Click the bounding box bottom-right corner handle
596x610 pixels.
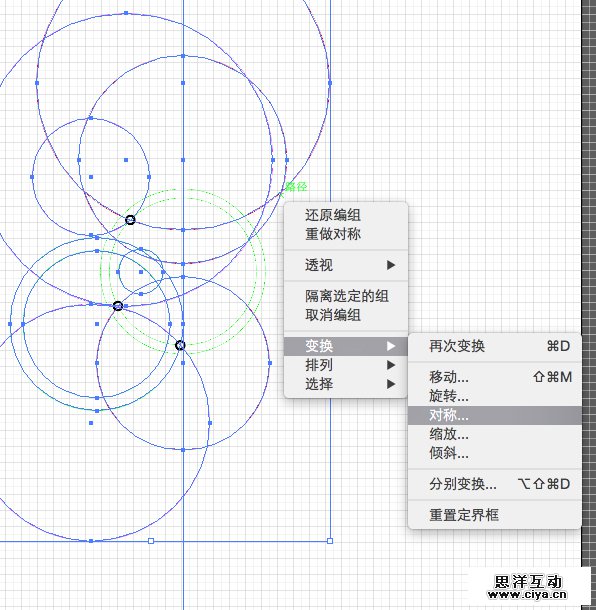coord(330,541)
